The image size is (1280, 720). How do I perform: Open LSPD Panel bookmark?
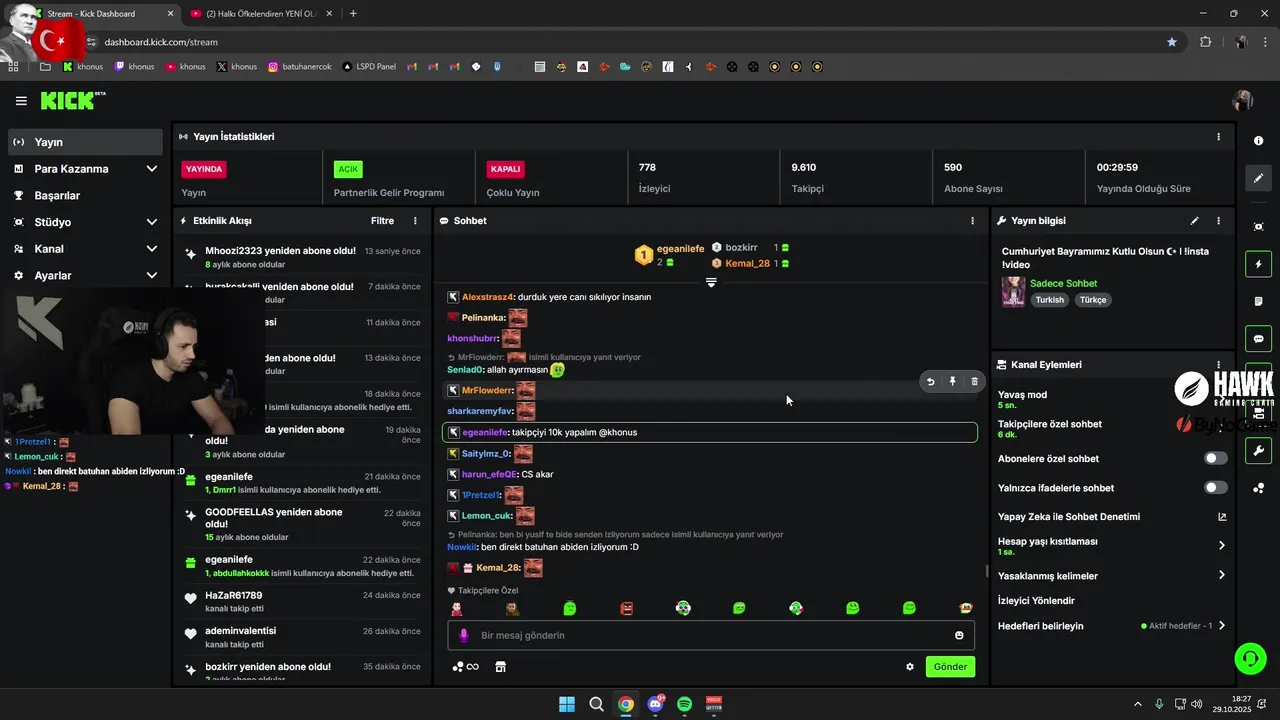(x=369, y=67)
